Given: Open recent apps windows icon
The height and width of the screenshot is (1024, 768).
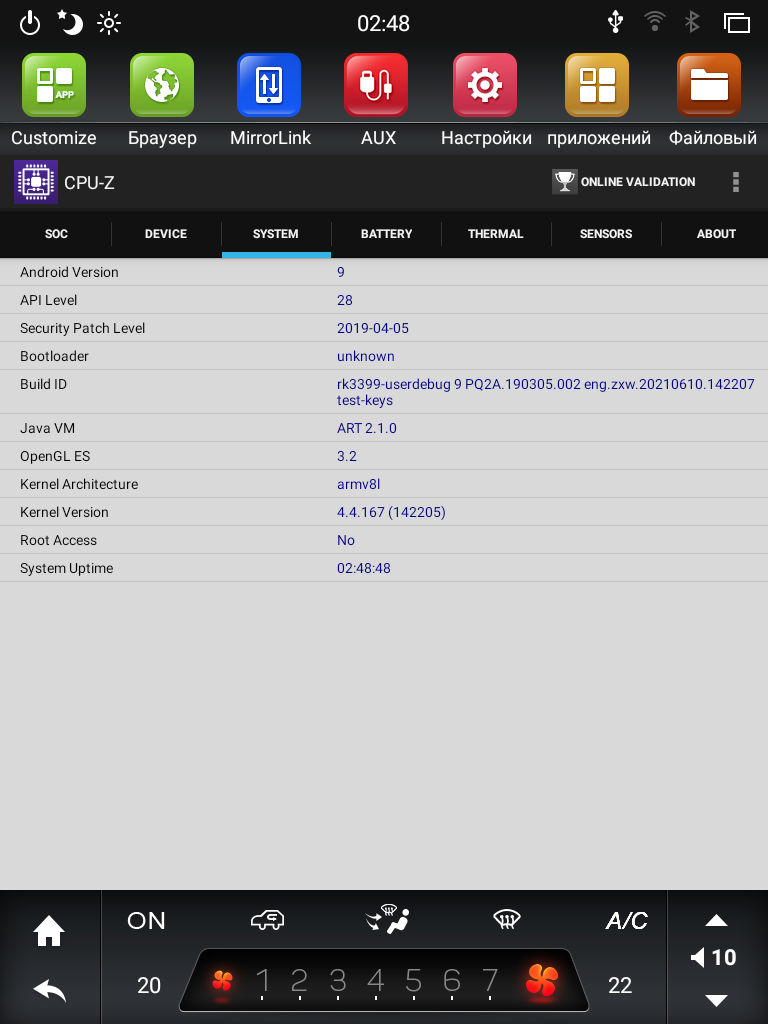Looking at the screenshot, I should (x=737, y=23).
